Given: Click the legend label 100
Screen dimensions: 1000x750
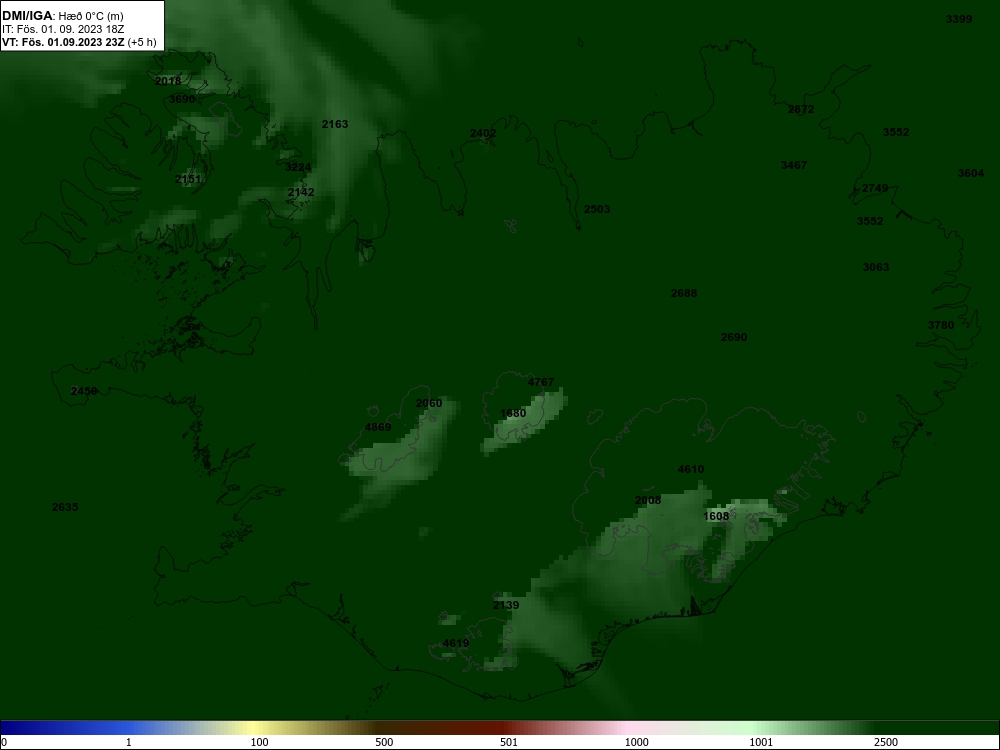Looking at the screenshot, I should click(259, 742).
